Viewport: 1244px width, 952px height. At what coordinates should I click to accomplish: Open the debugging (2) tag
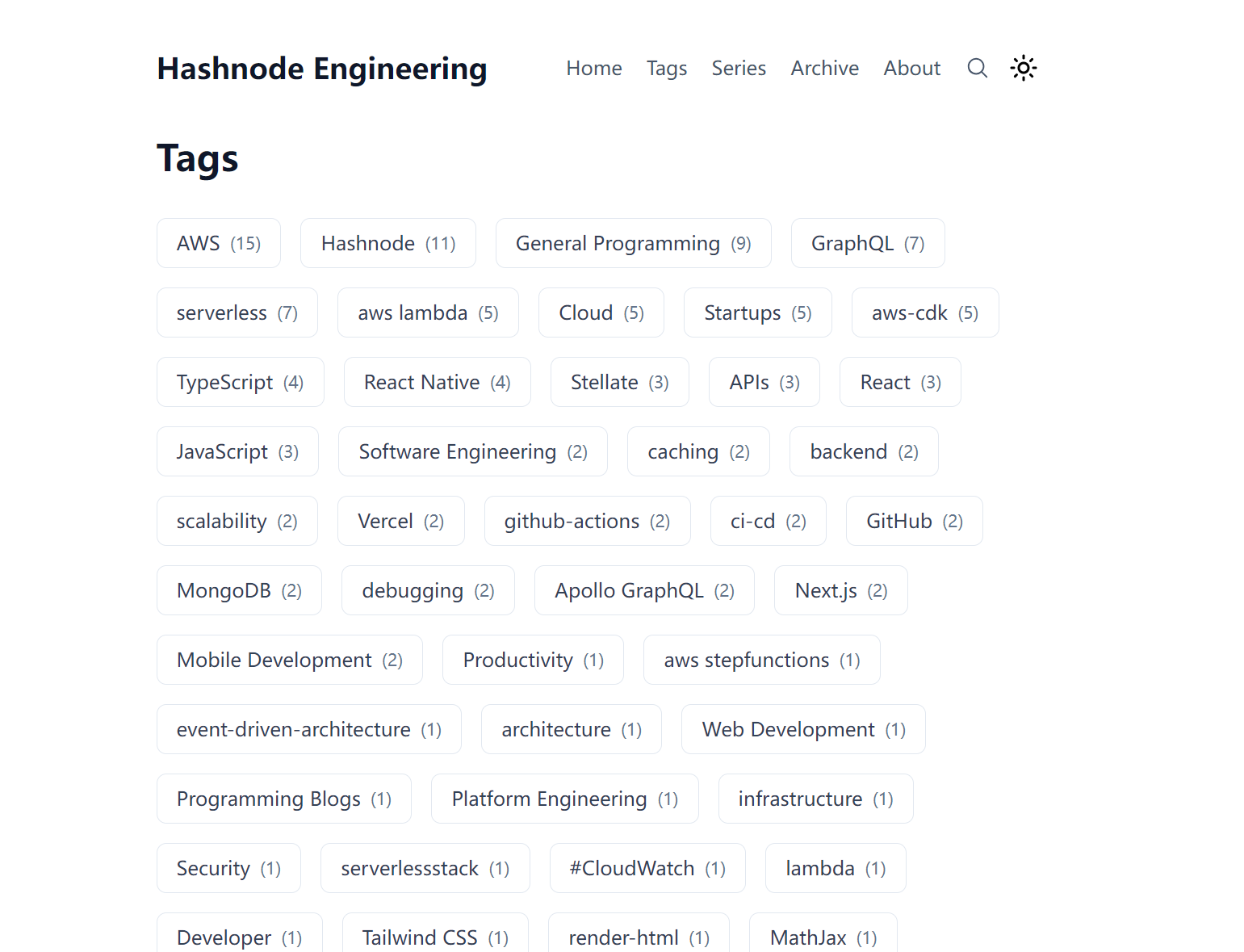click(428, 590)
